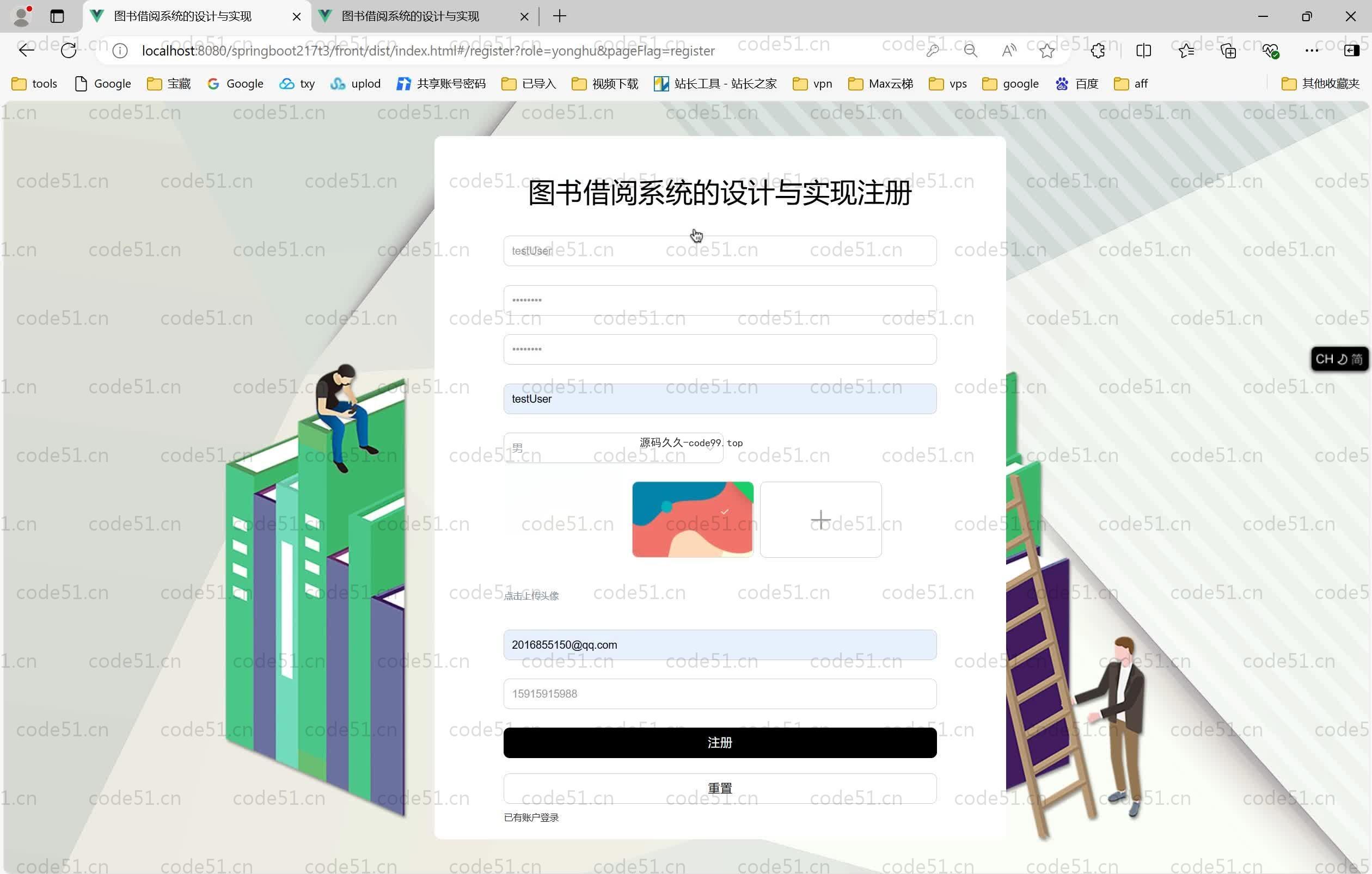This screenshot has height=874, width=1372.
Task: Open the aff bookmark folder
Action: click(1130, 84)
